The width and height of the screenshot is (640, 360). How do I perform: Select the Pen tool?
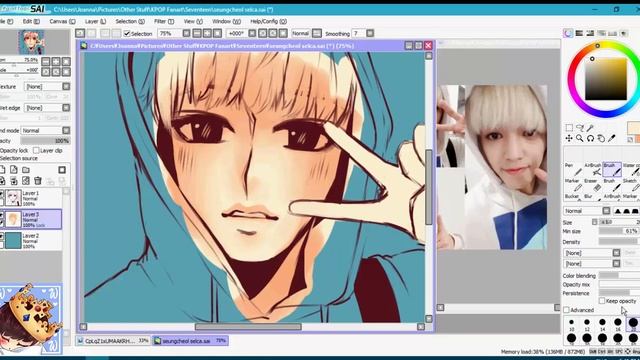coord(572,169)
